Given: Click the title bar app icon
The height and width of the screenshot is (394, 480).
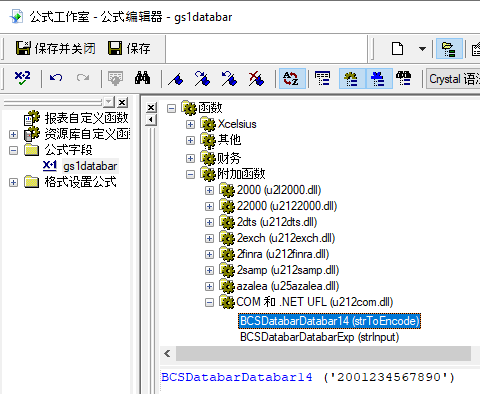Looking at the screenshot, I should coord(16,16).
